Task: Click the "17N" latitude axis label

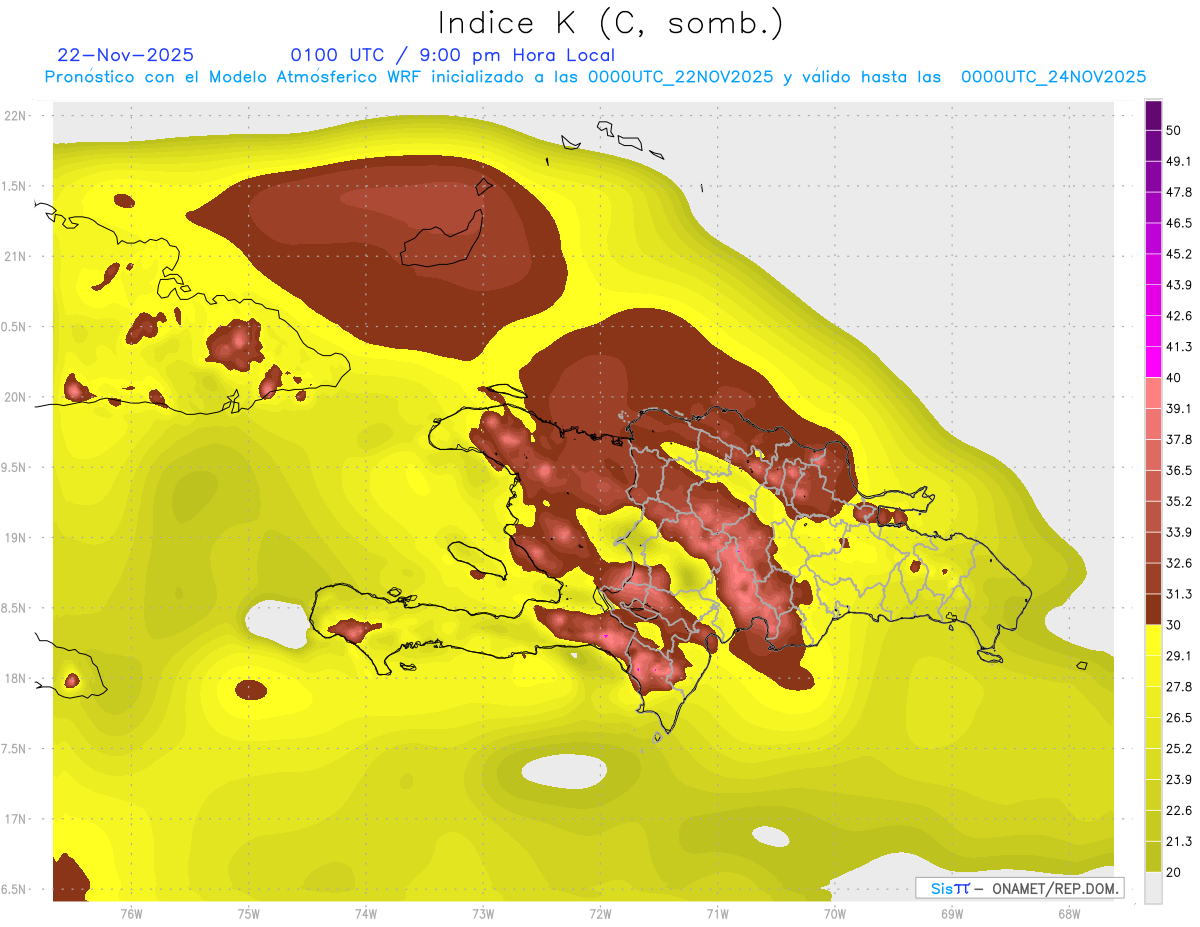Action: click(x=16, y=819)
